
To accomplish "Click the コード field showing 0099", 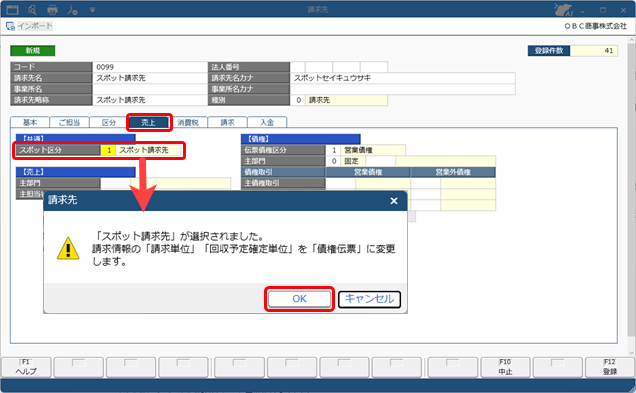I will (x=150, y=67).
